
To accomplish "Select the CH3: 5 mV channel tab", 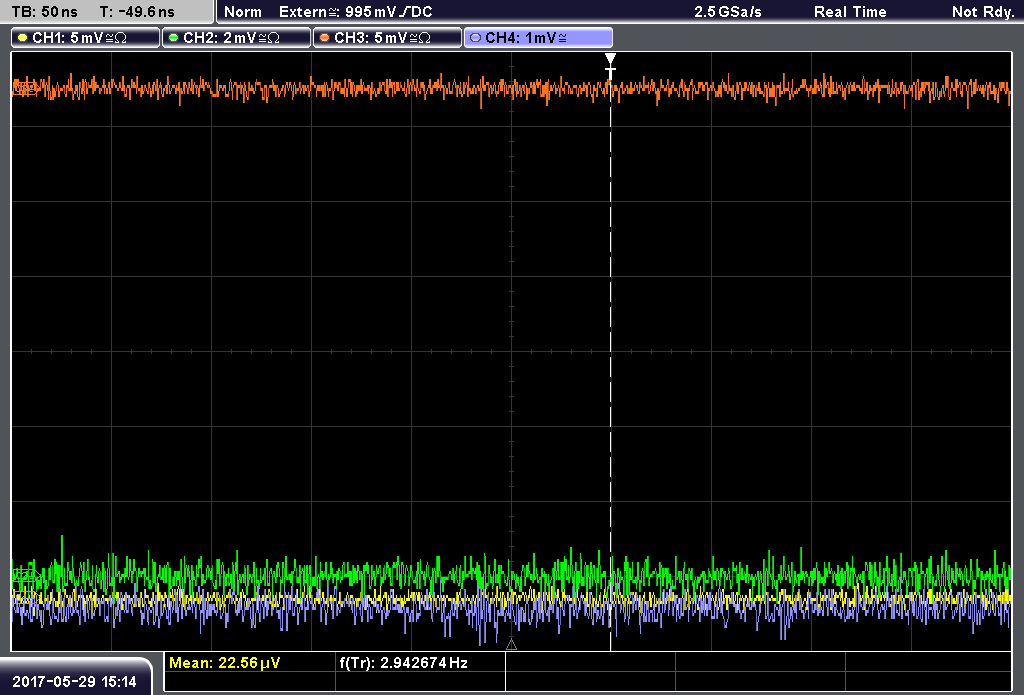I will coord(387,38).
